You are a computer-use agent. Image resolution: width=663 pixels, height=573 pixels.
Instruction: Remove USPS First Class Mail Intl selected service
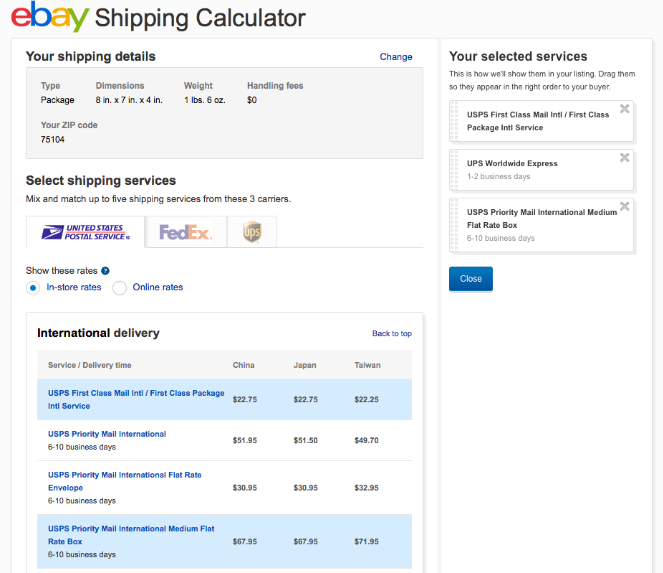coord(625,109)
